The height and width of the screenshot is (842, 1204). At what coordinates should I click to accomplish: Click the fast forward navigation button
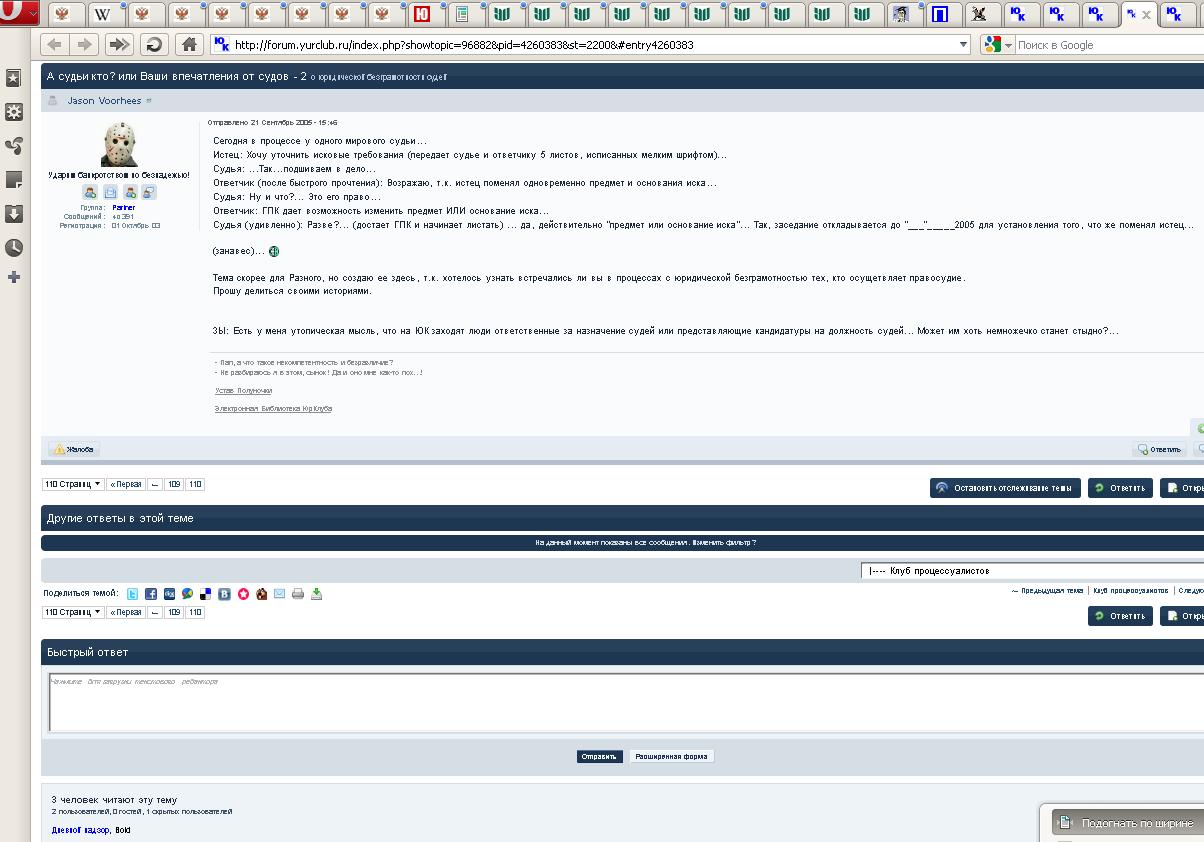click(119, 44)
